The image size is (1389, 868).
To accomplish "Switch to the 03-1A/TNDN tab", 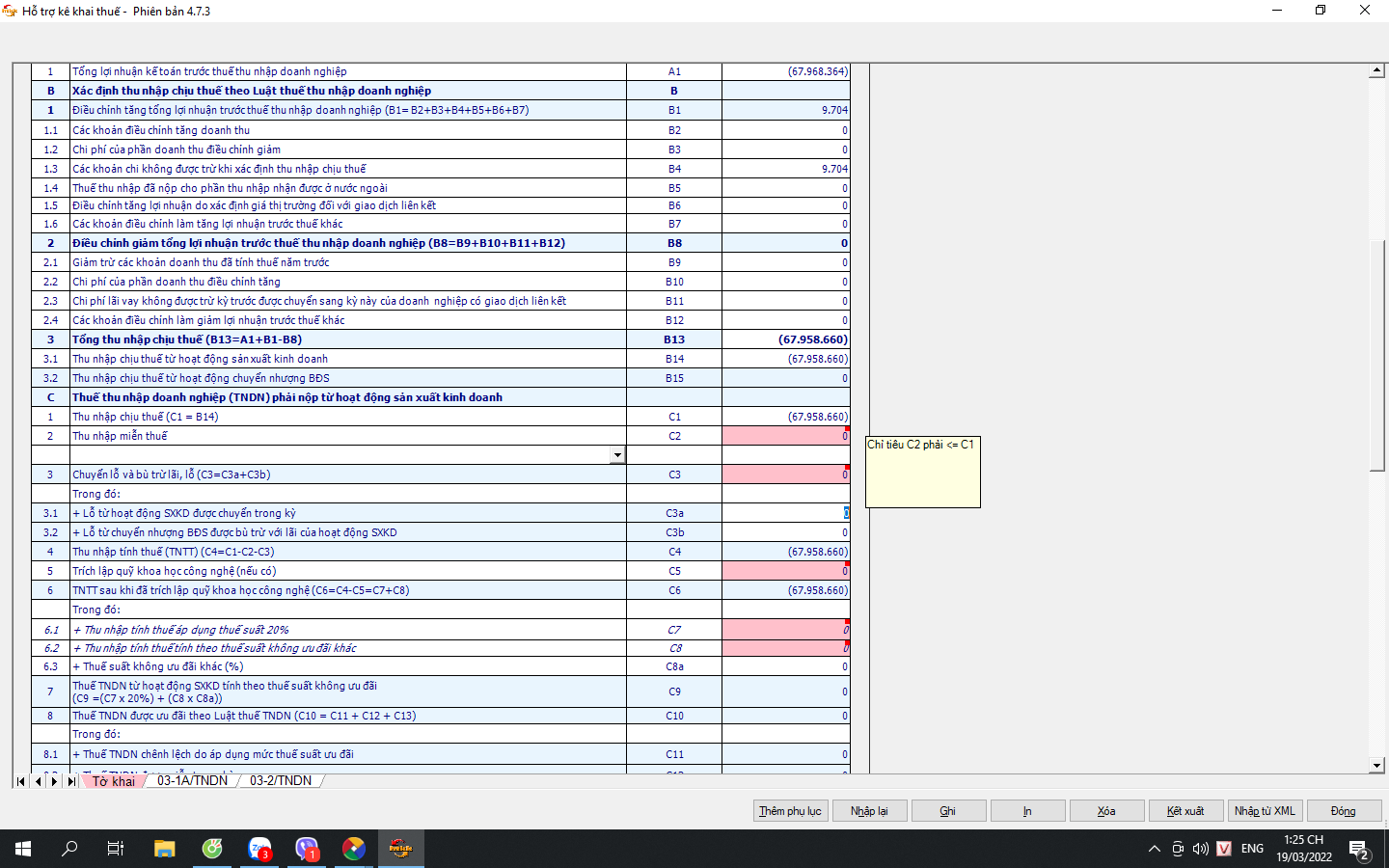I will point(192,781).
